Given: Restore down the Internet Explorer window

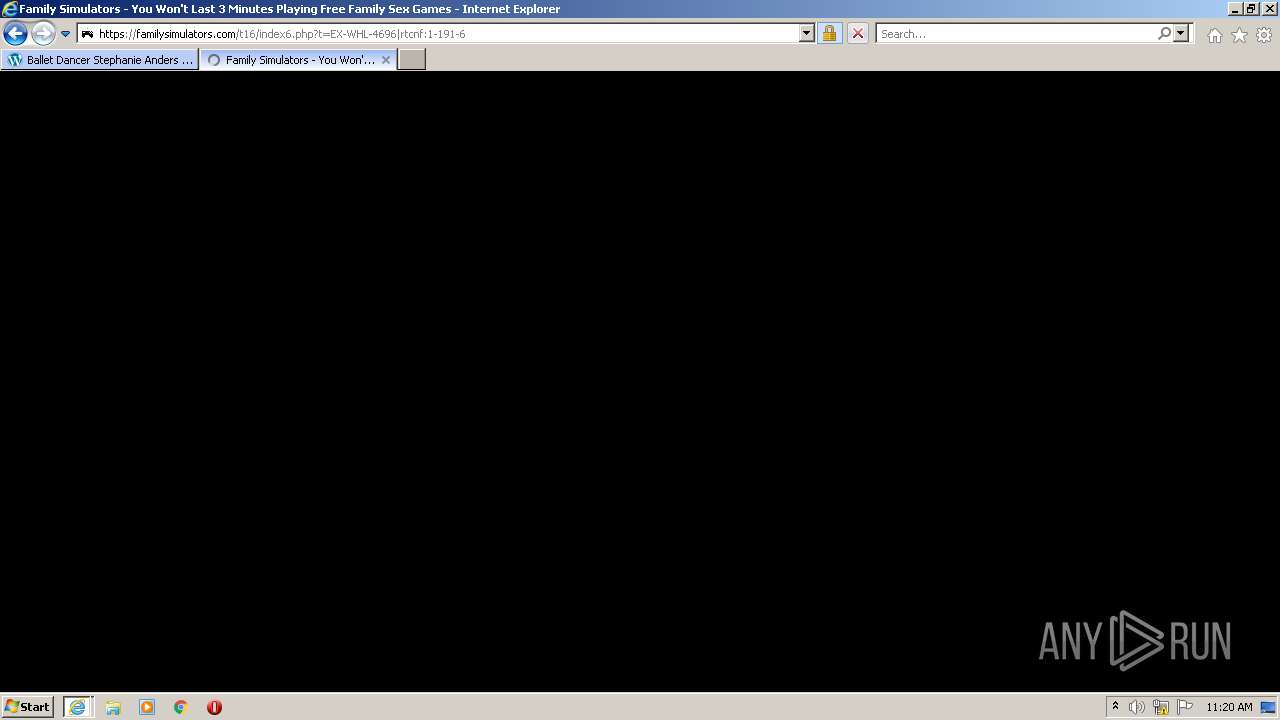Looking at the screenshot, I should point(1251,9).
